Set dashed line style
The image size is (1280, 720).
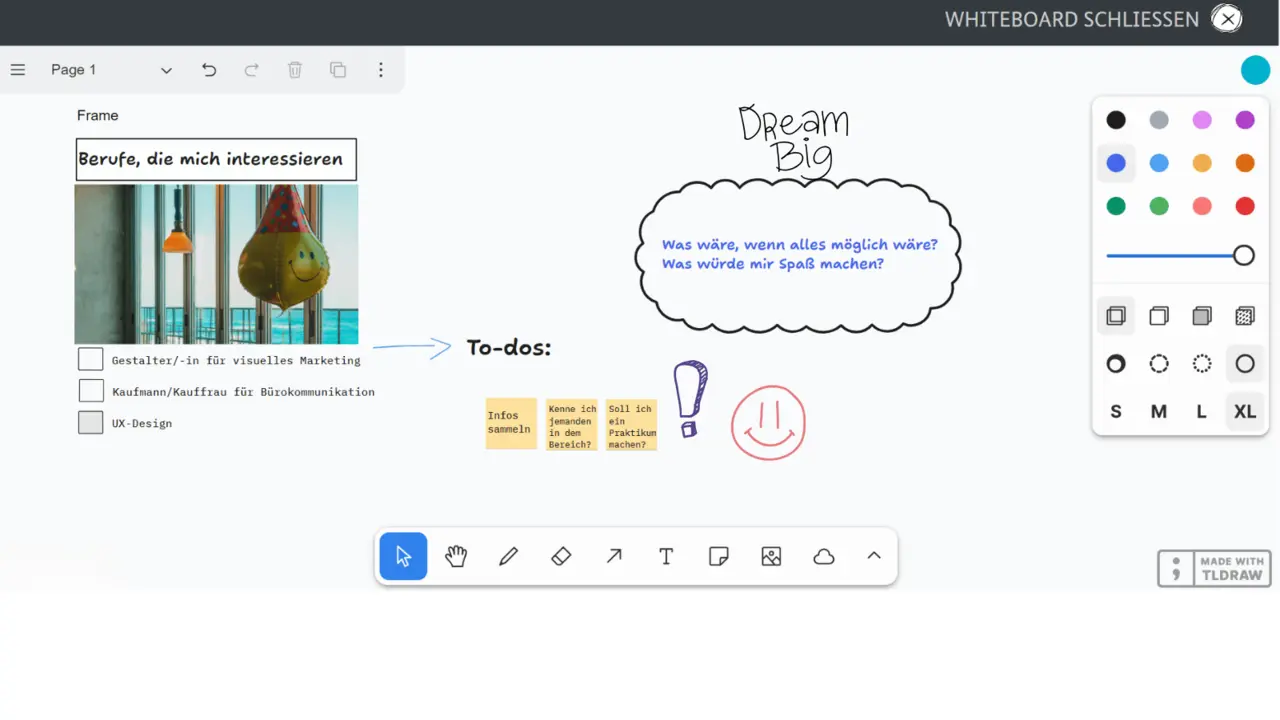click(x=1159, y=364)
